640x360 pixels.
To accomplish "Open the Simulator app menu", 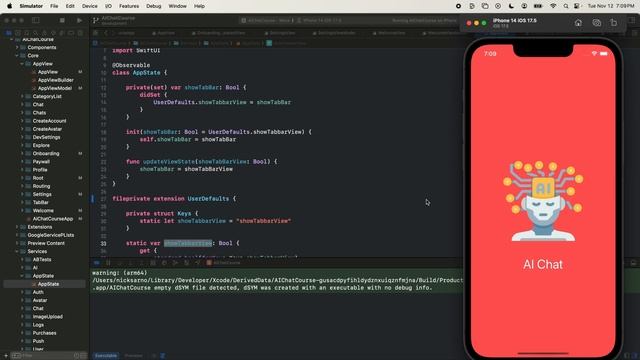I will point(31,6).
